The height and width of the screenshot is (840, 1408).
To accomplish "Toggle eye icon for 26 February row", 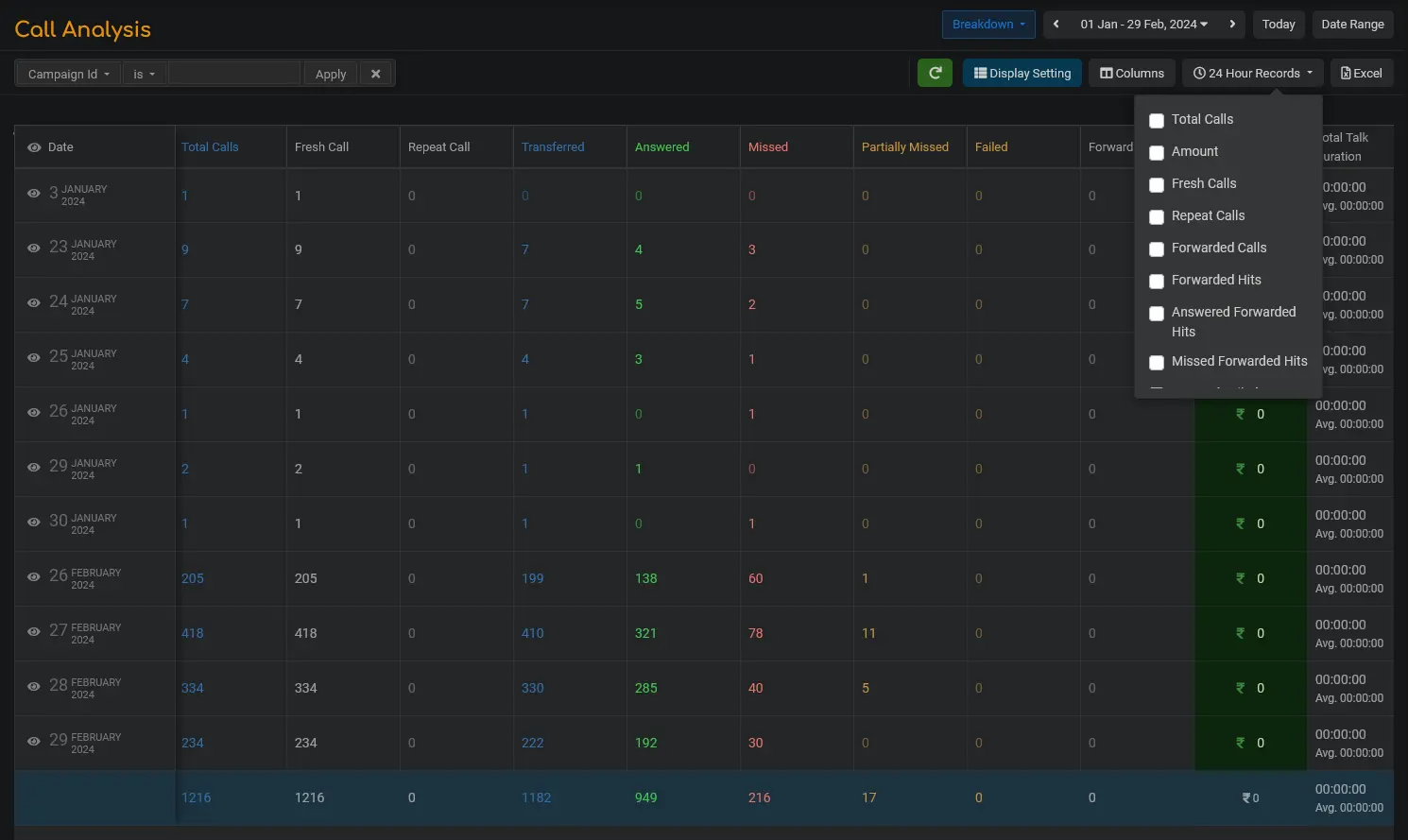I will pyautogui.click(x=34, y=577).
